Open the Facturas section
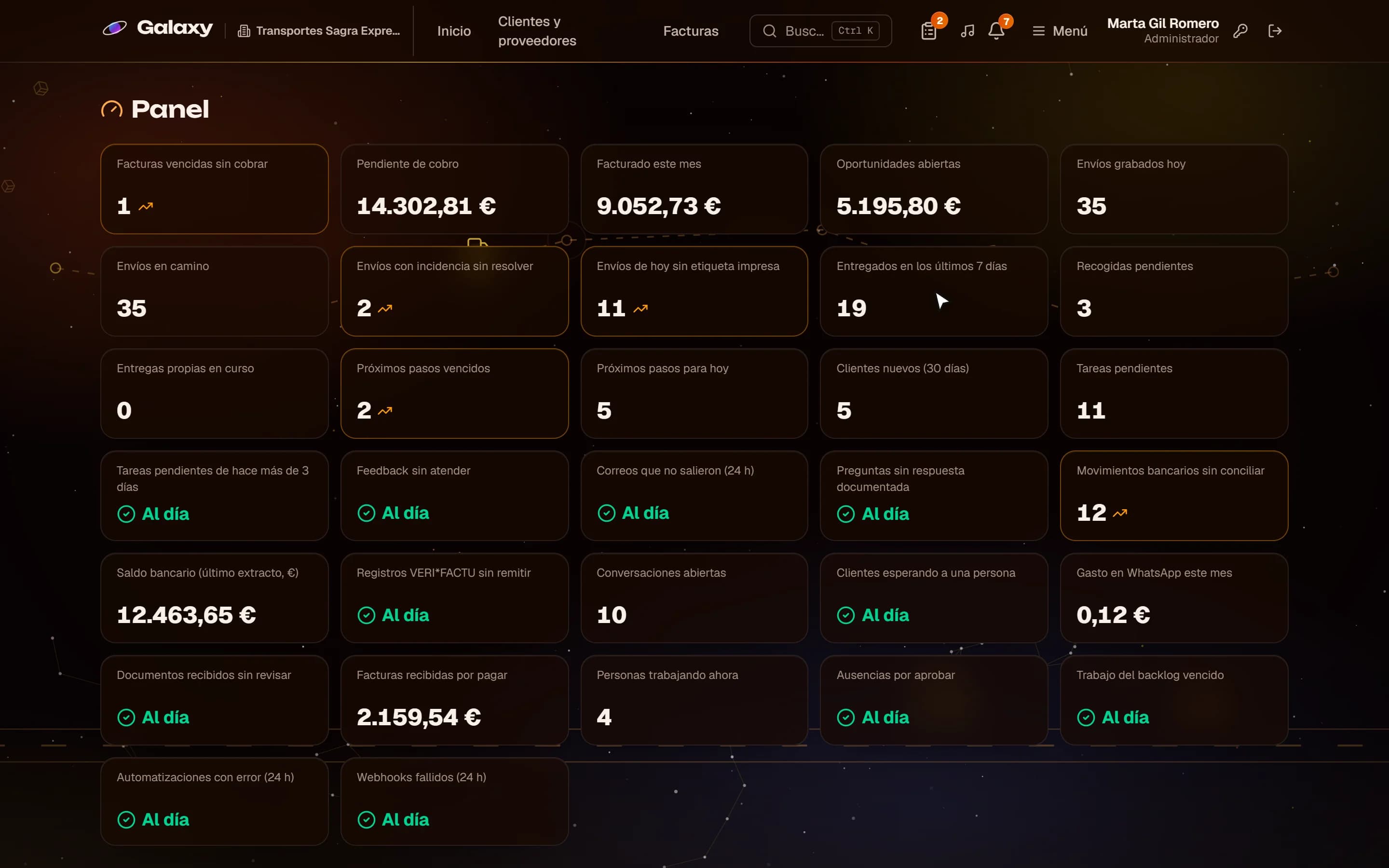The height and width of the screenshot is (868, 1389). 691,31
